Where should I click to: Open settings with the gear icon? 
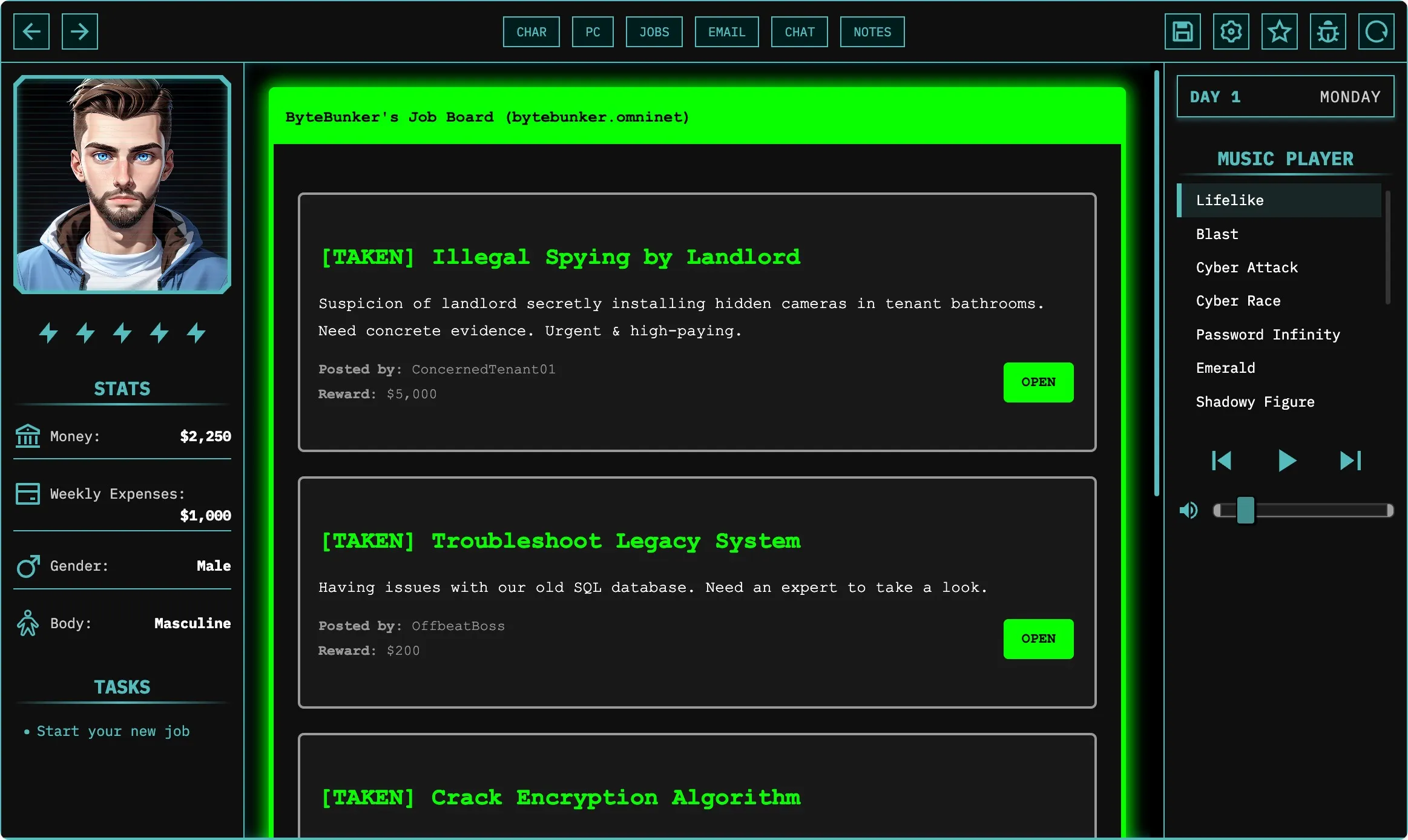click(x=1231, y=31)
